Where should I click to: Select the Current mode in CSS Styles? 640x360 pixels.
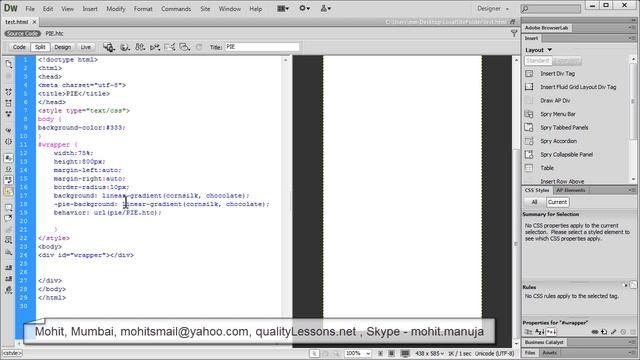[x=557, y=202]
